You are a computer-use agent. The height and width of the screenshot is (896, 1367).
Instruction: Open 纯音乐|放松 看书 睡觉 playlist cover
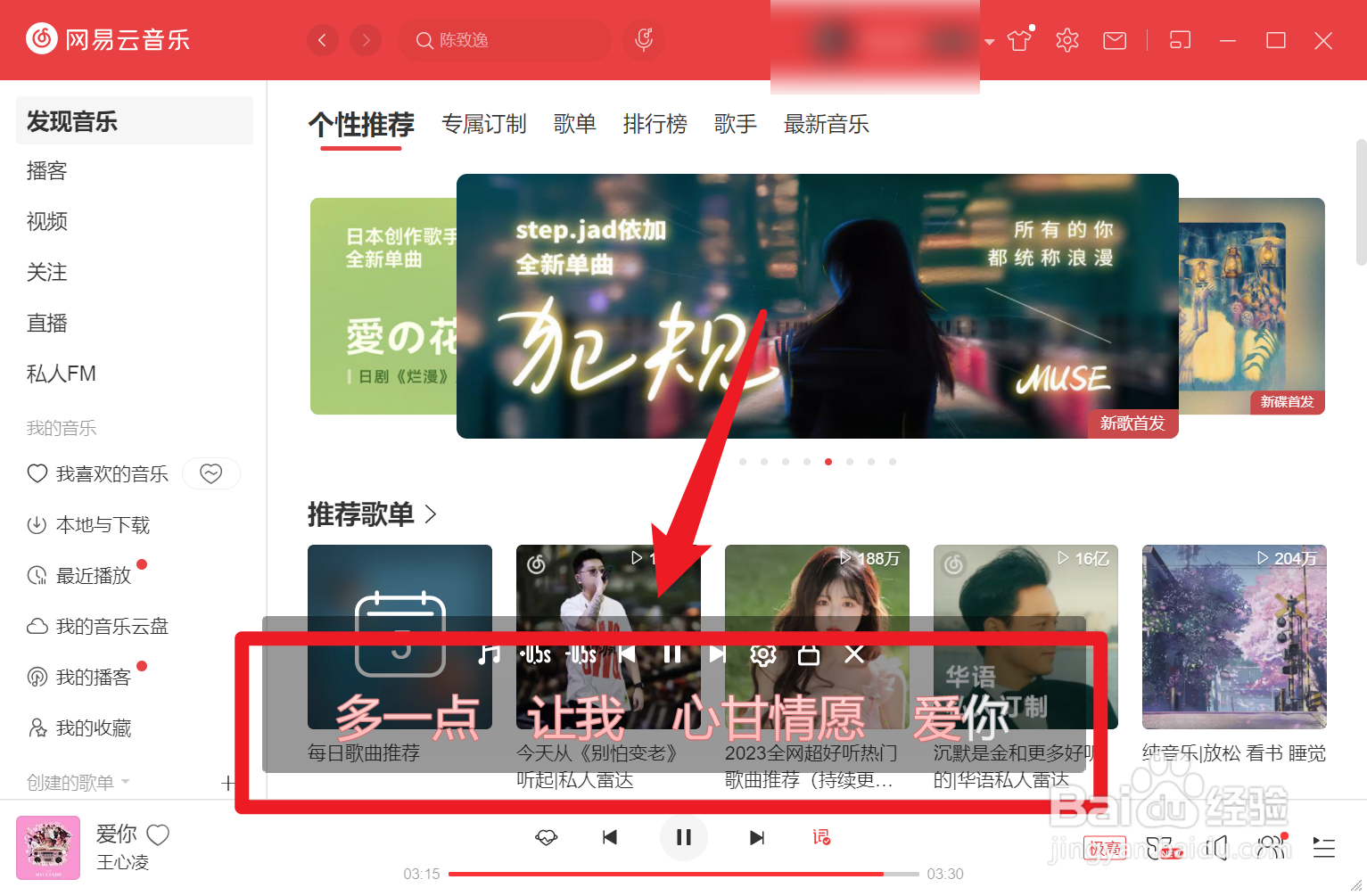click(x=1234, y=637)
